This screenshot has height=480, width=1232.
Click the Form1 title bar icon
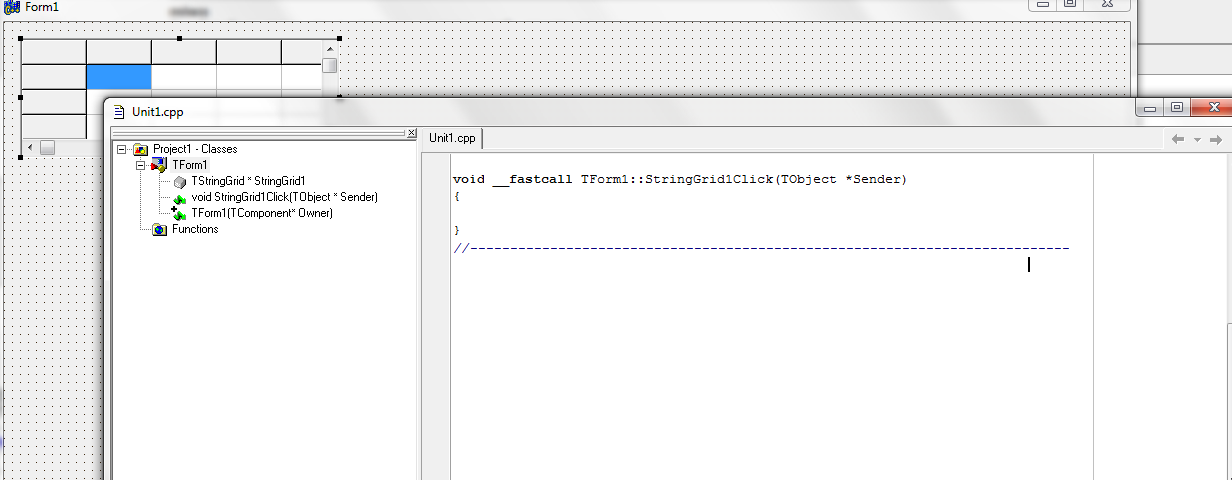13,7
